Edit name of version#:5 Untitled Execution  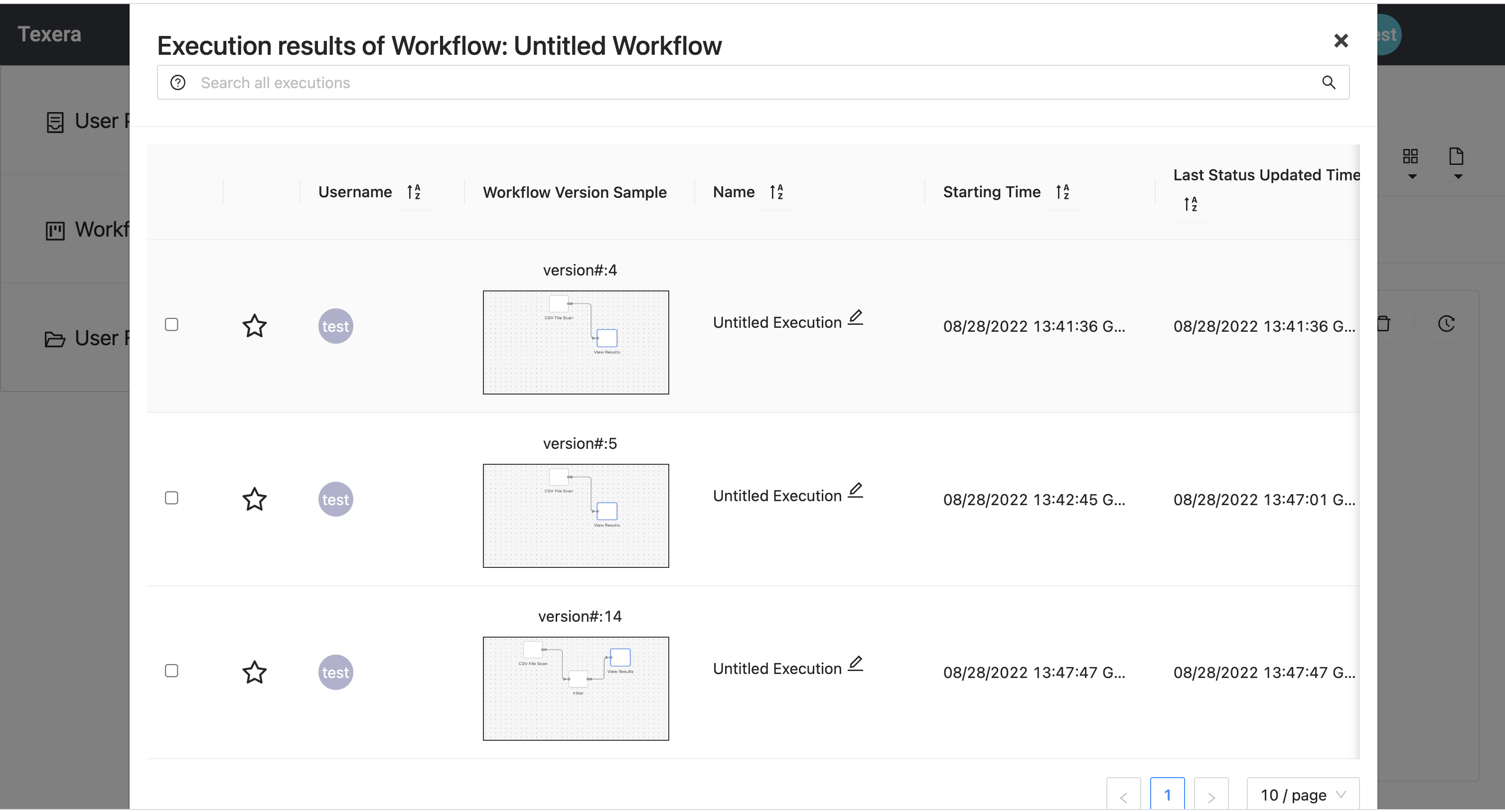855,490
